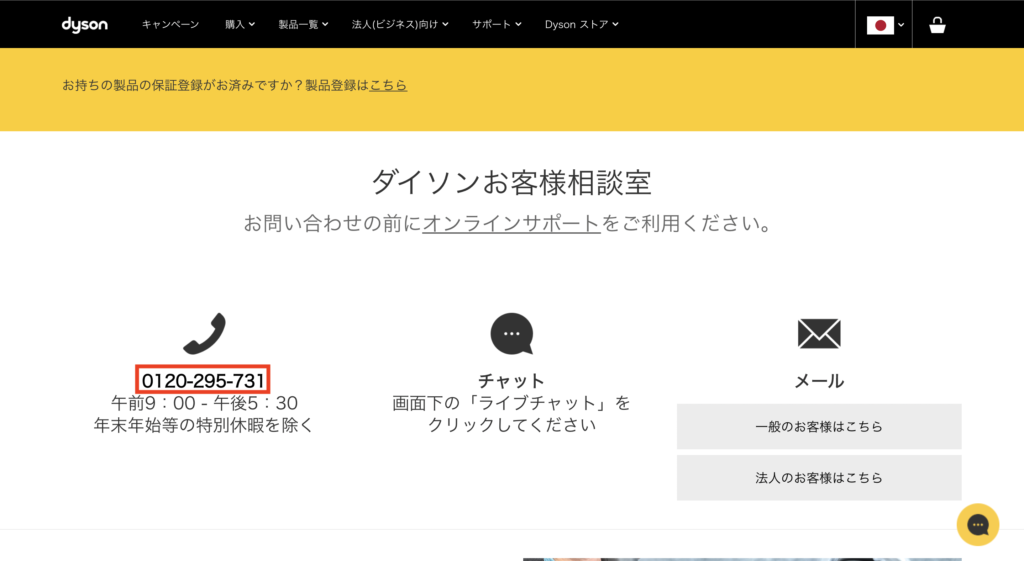Expand the 購入 dropdown menu

pos(240,24)
